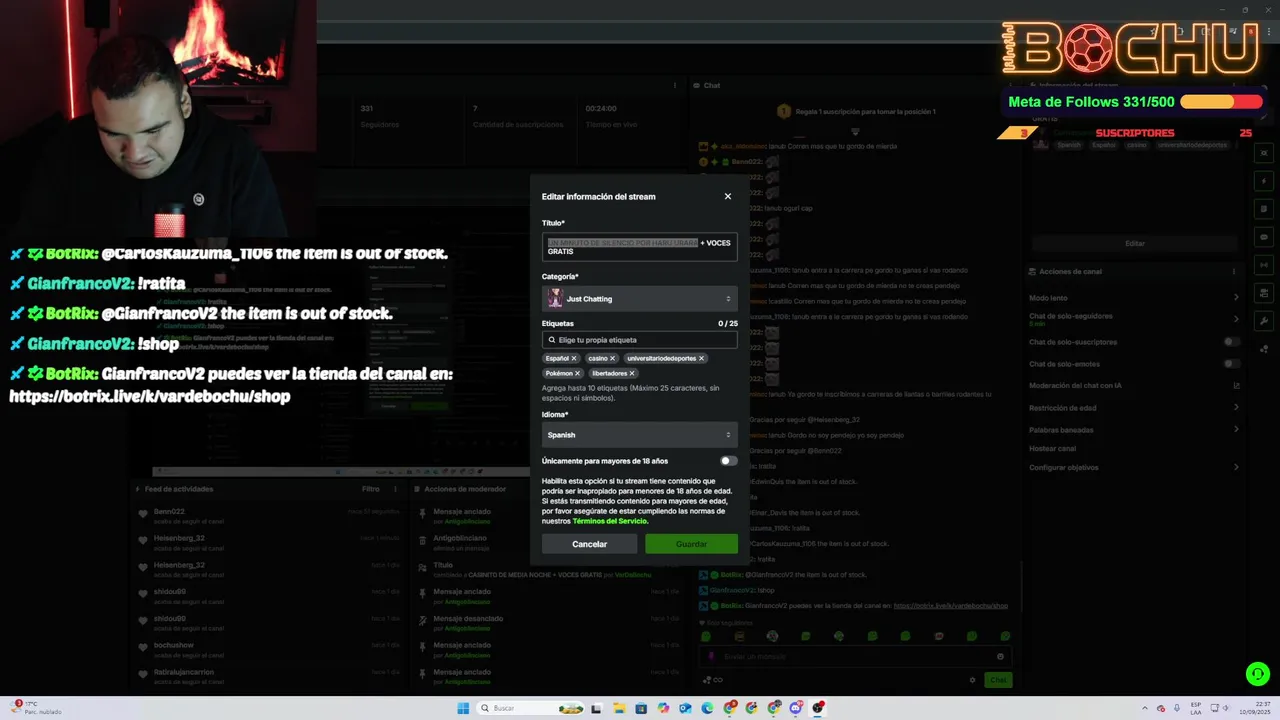The image size is (1280, 720).
Task: Click the taskbar clock showing 22:37
Action: 1253,708
